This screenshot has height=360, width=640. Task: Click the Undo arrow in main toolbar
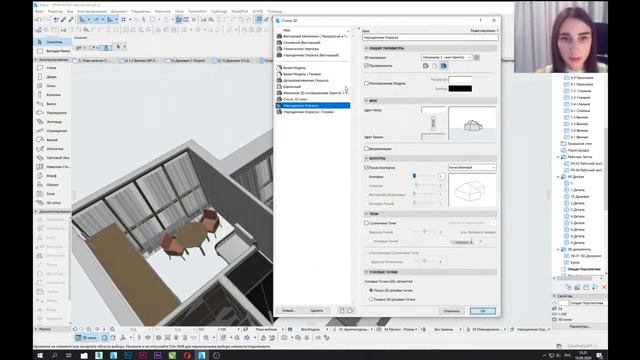tap(38, 20)
